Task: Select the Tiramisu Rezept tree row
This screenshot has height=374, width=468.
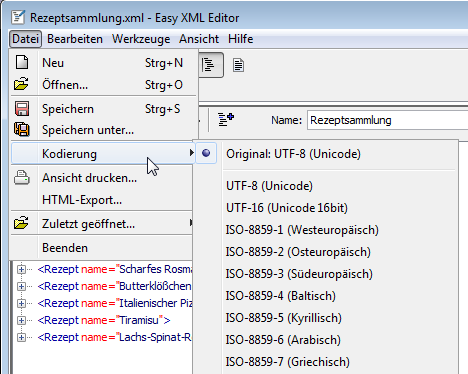Action: [x=104, y=320]
